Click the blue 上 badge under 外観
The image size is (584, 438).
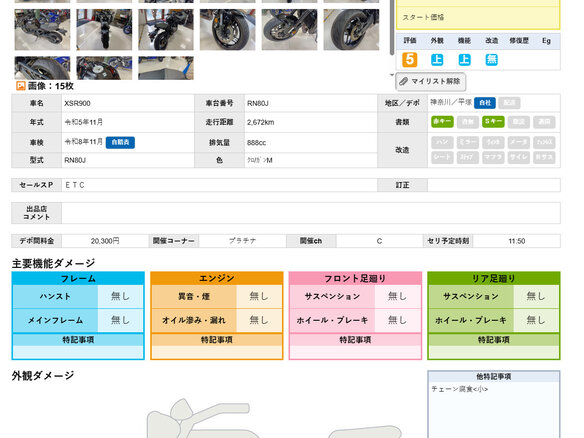(x=437, y=60)
